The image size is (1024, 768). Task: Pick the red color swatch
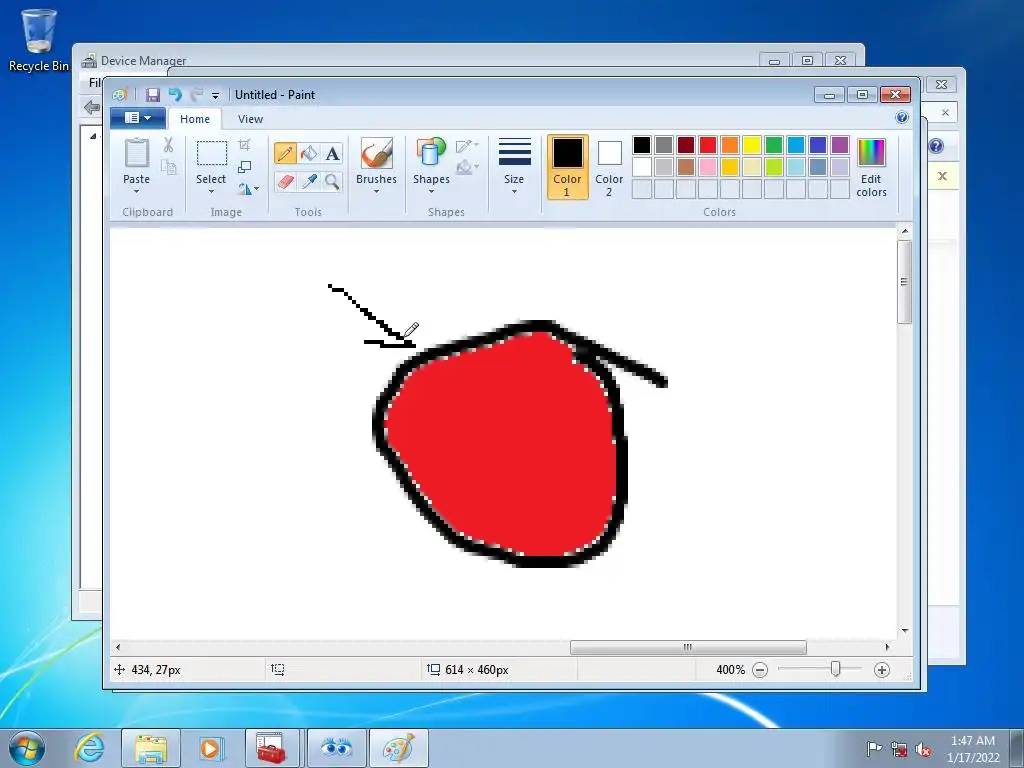point(708,145)
